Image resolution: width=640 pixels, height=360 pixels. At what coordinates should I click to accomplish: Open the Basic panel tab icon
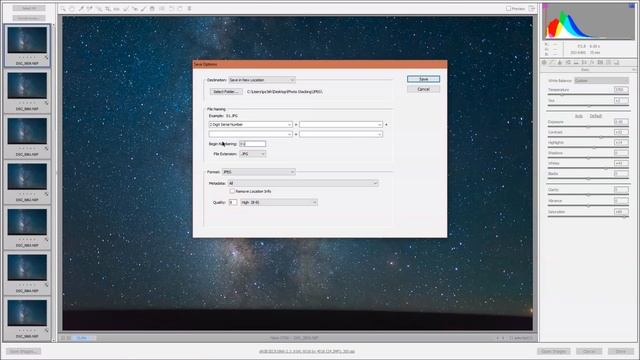coord(544,62)
